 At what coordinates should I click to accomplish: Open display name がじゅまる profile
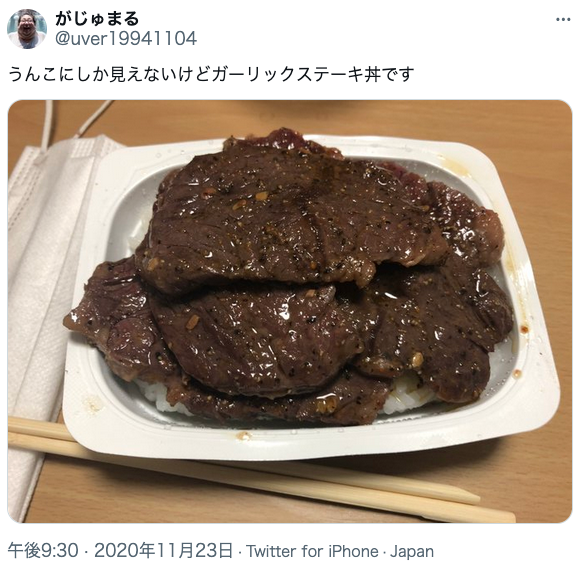tap(97, 19)
